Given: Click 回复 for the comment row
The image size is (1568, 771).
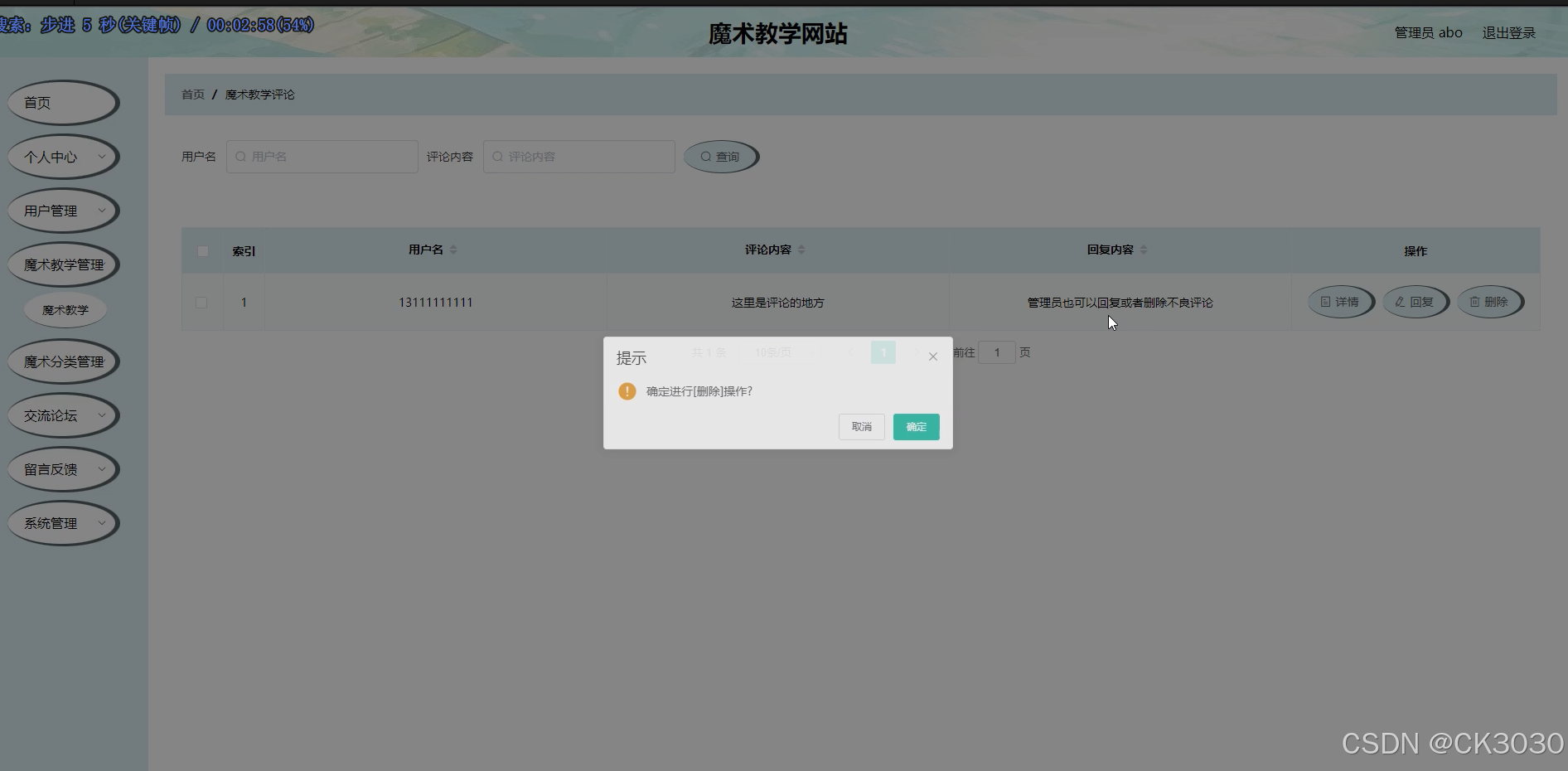Looking at the screenshot, I should [1416, 302].
